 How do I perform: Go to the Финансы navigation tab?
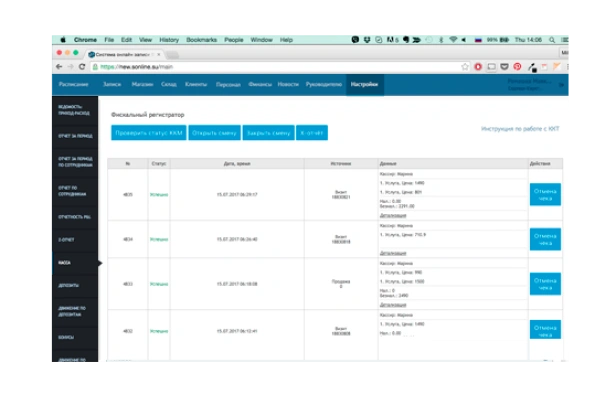tap(260, 85)
